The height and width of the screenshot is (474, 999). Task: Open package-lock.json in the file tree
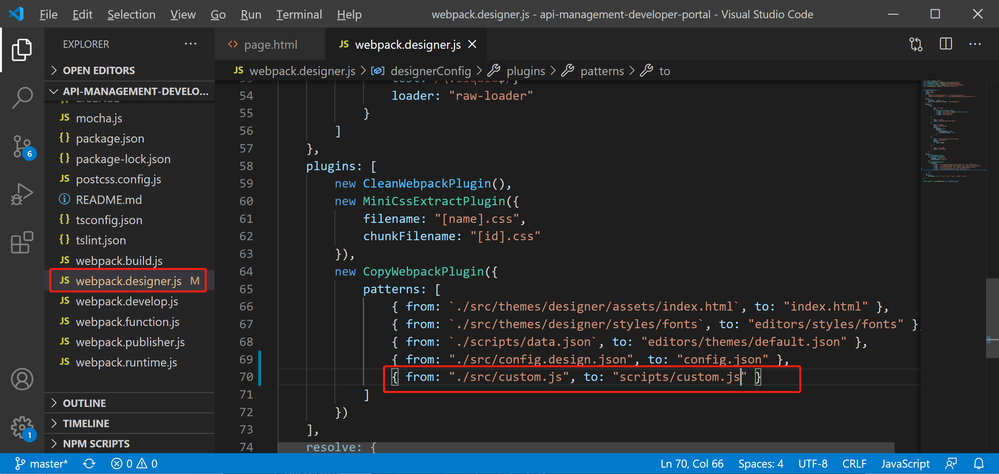tap(130, 159)
